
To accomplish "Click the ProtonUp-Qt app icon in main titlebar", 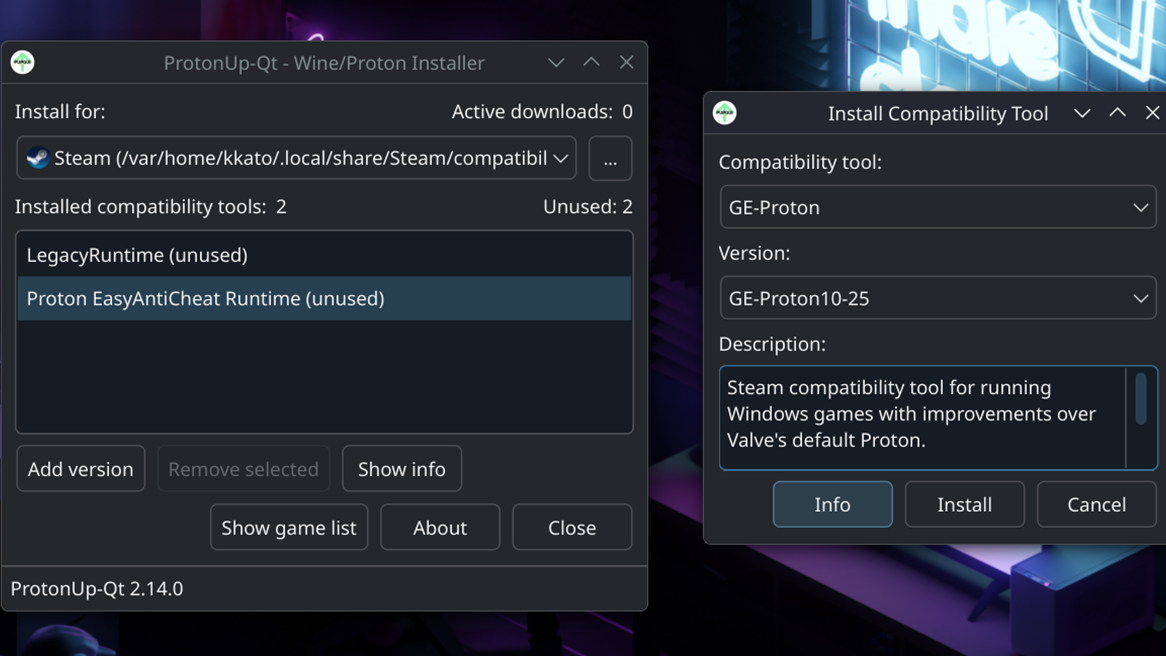I will click(x=22, y=62).
